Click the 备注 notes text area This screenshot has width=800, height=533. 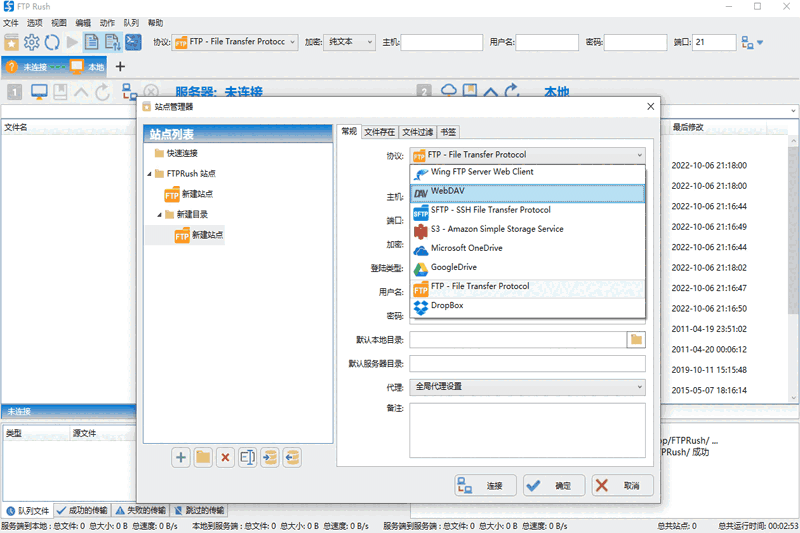[x=528, y=430]
